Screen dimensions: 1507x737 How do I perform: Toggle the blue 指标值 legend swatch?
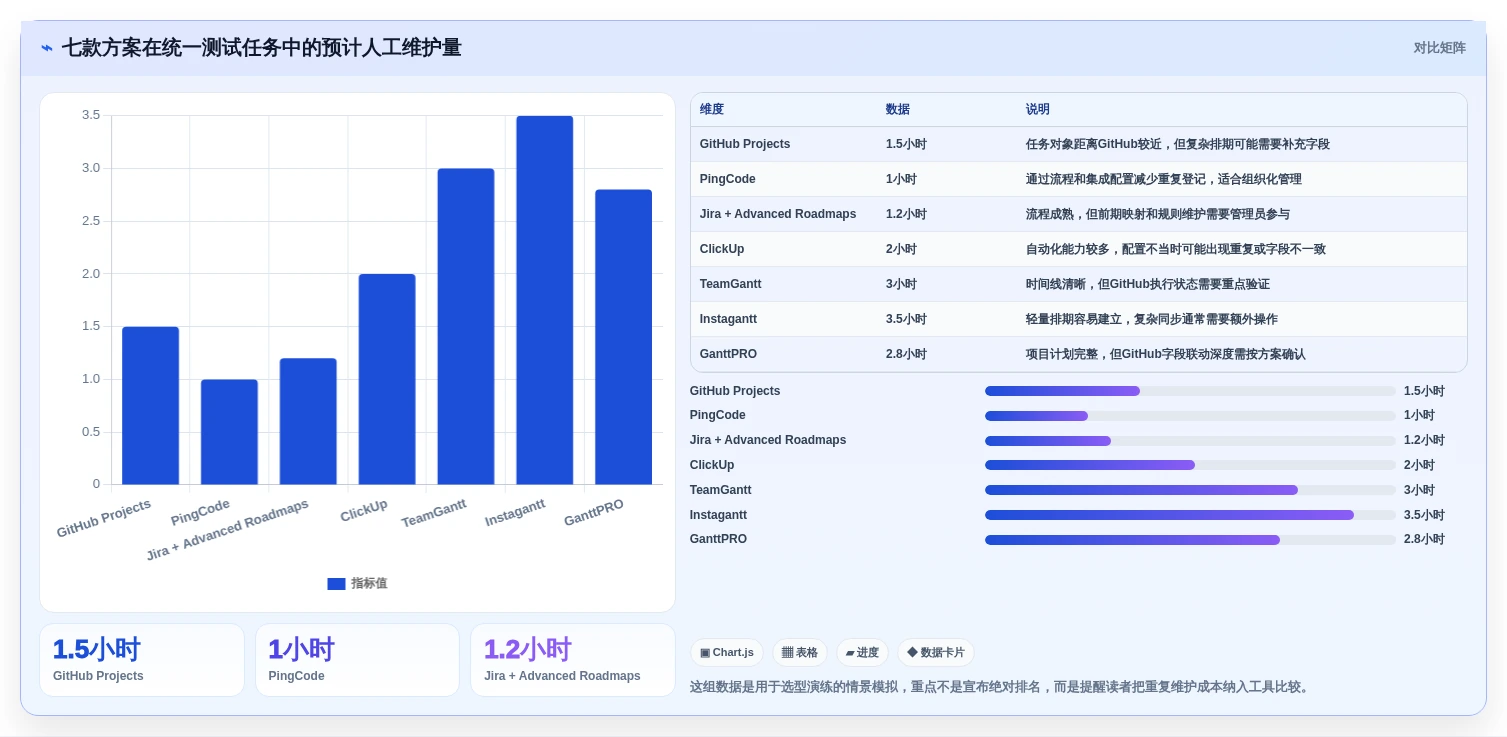(x=336, y=584)
